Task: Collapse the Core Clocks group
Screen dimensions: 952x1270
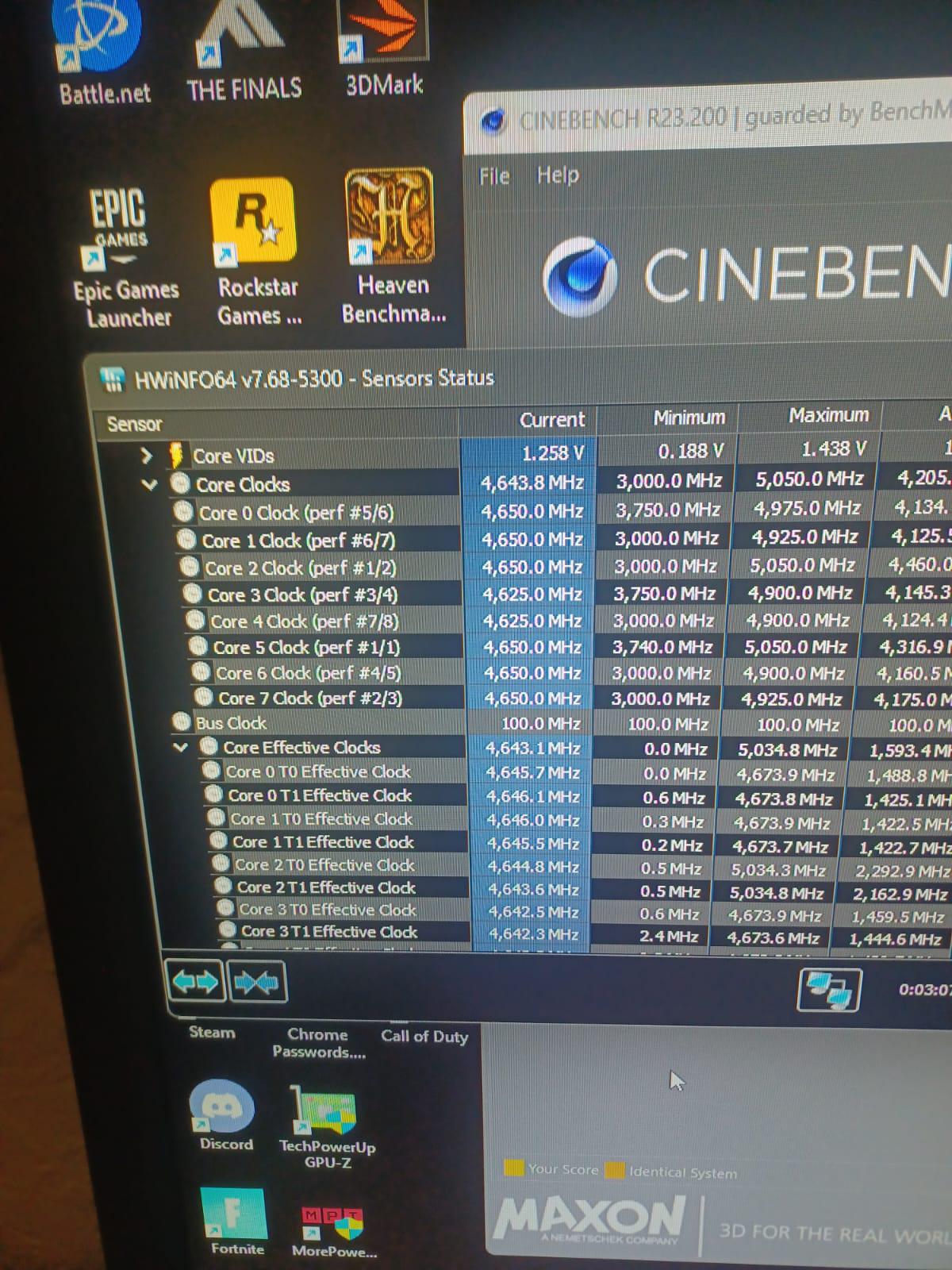Action: pyautogui.click(x=149, y=483)
